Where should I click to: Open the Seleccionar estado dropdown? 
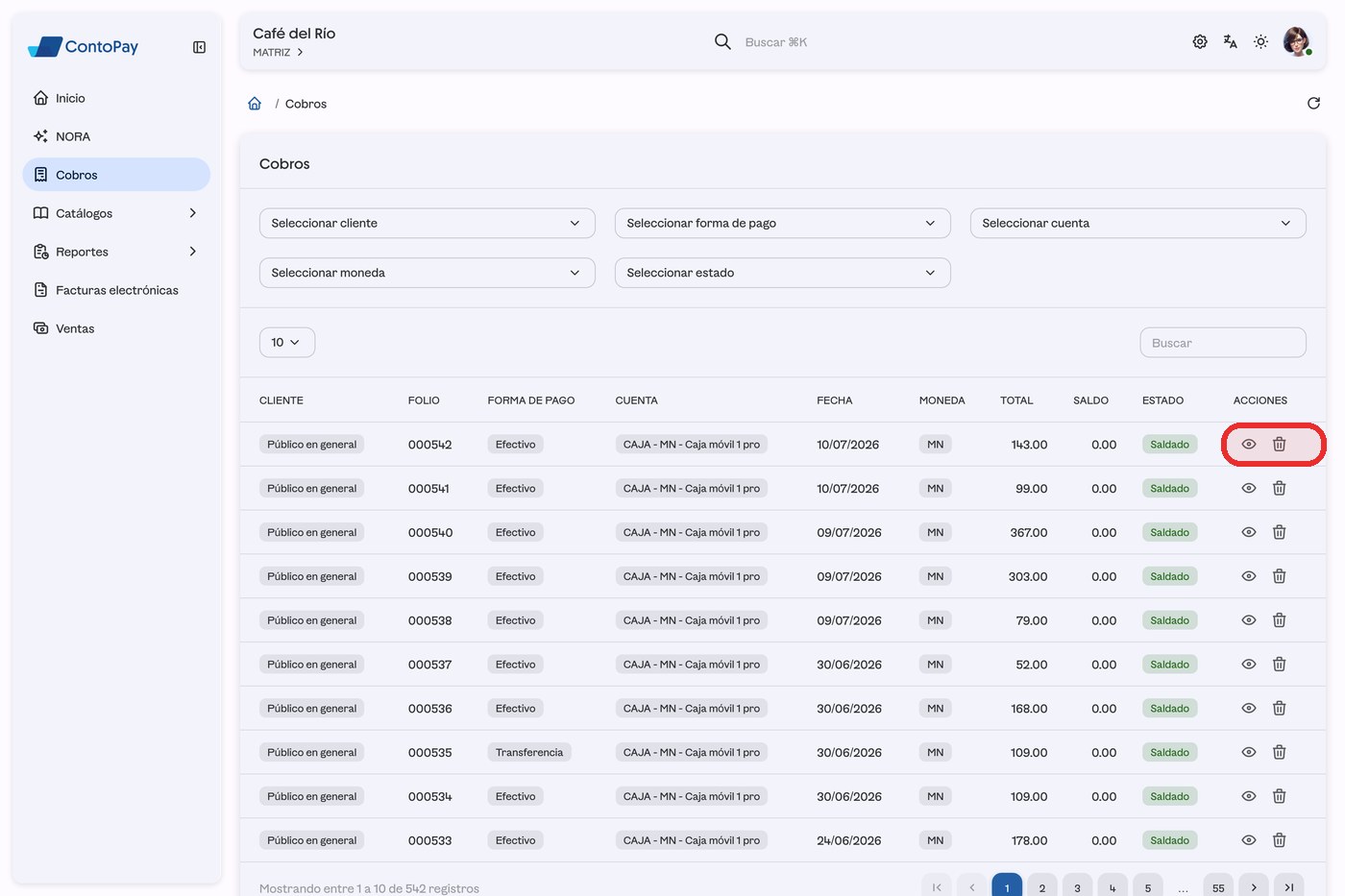click(783, 273)
